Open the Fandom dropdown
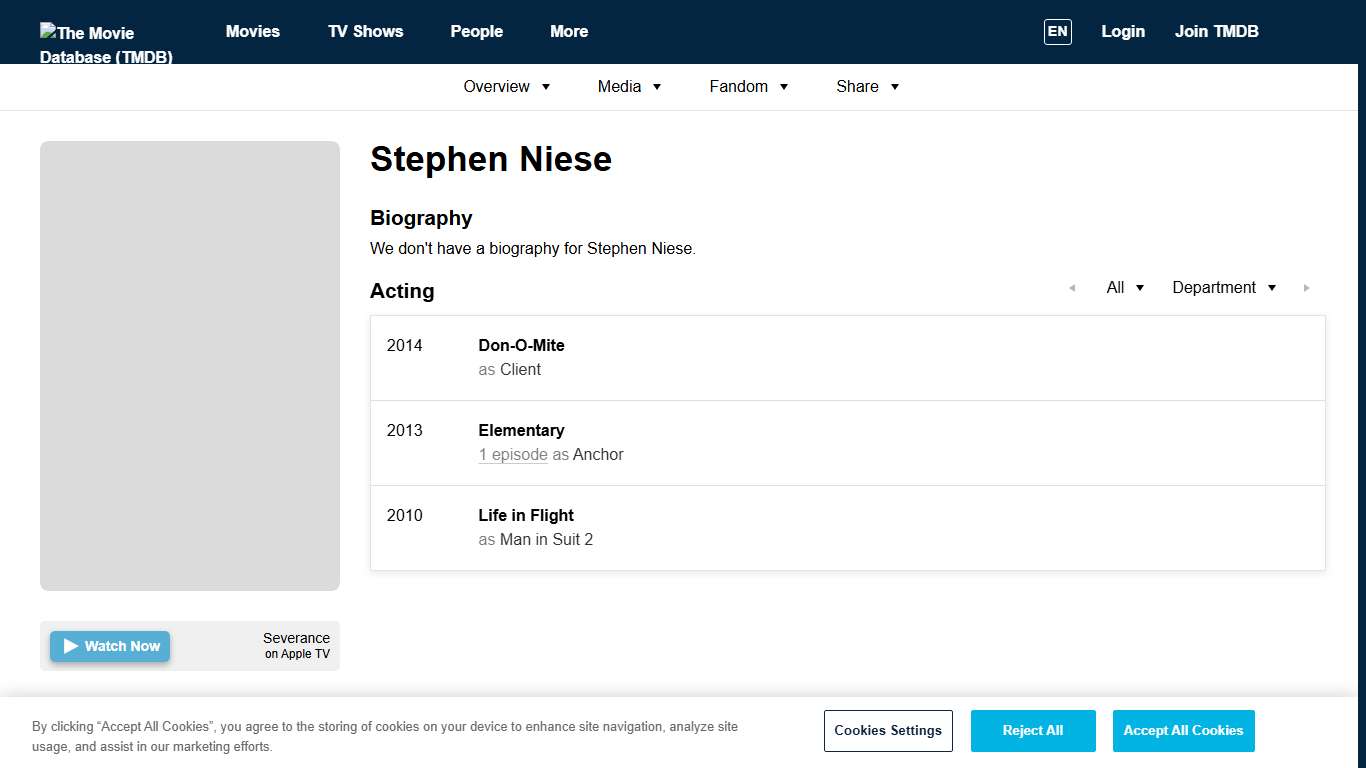 point(748,87)
